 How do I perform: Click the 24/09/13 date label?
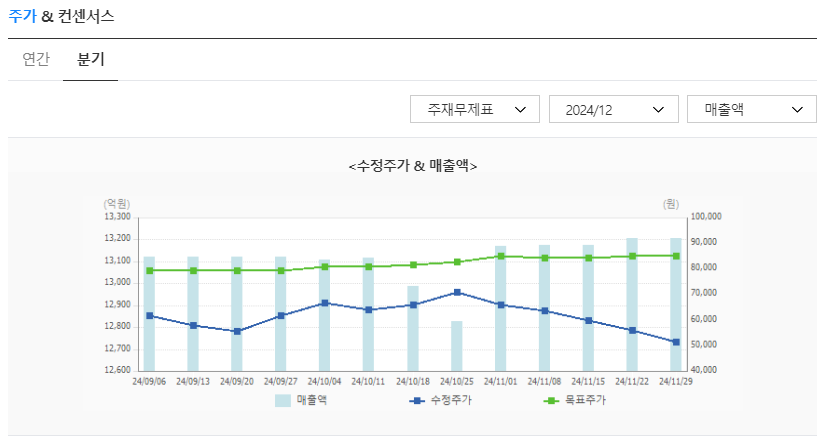(193, 381)
